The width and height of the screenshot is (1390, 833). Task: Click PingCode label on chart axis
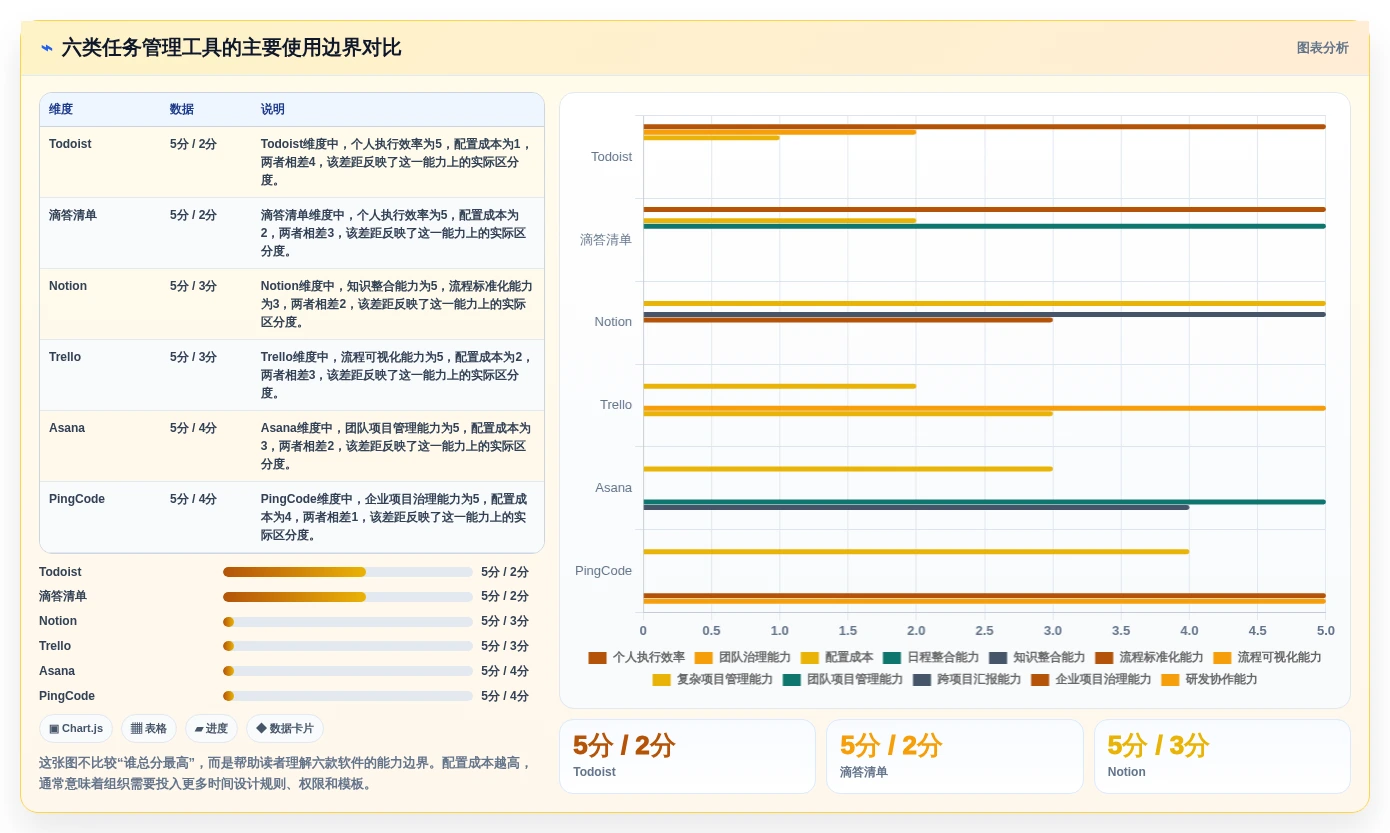[603, 571]
